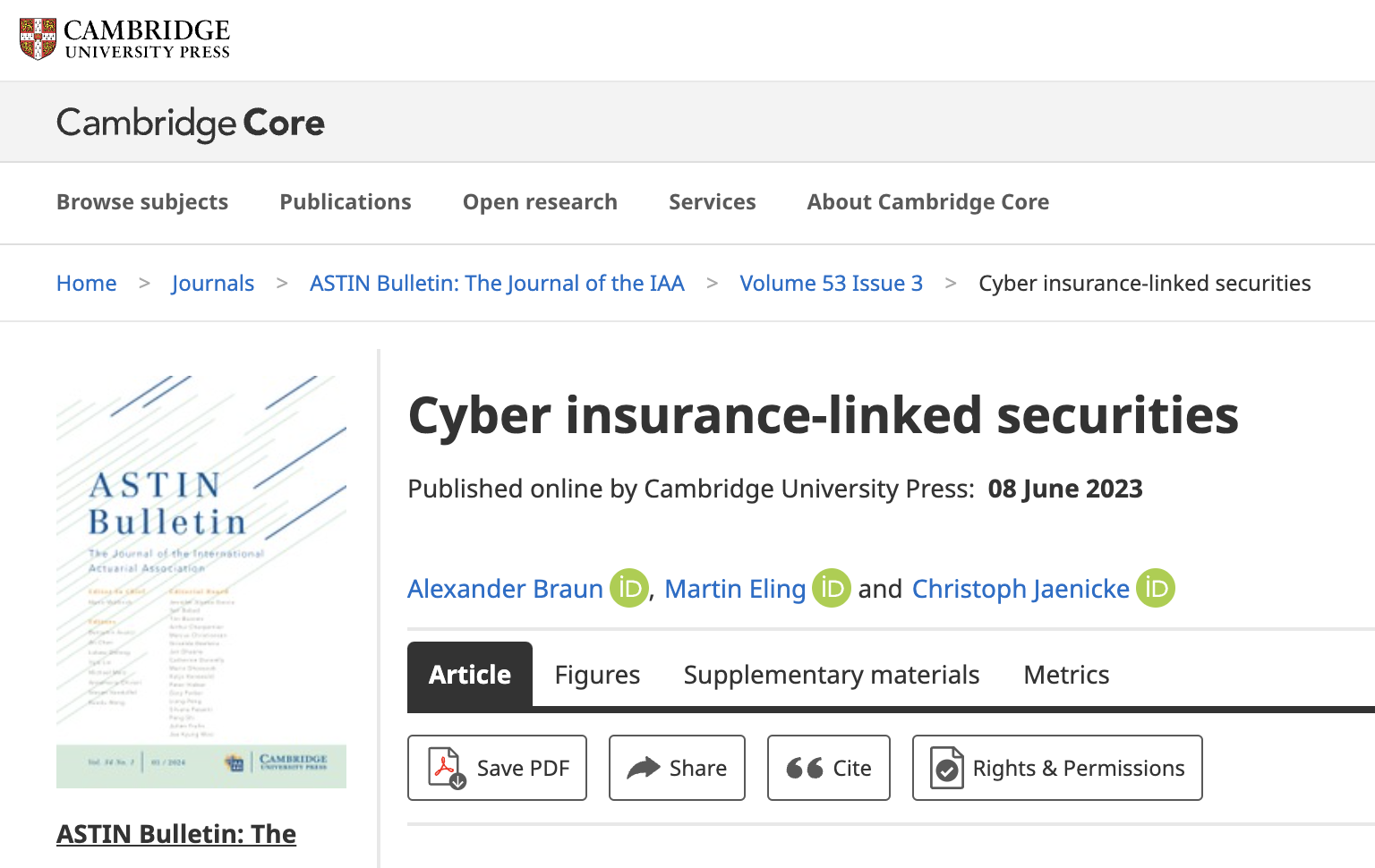The height and width of the screenshot is (868, 1375).
Task: Click the Cite quotation mark icon
Action: [x=805, y=768]
